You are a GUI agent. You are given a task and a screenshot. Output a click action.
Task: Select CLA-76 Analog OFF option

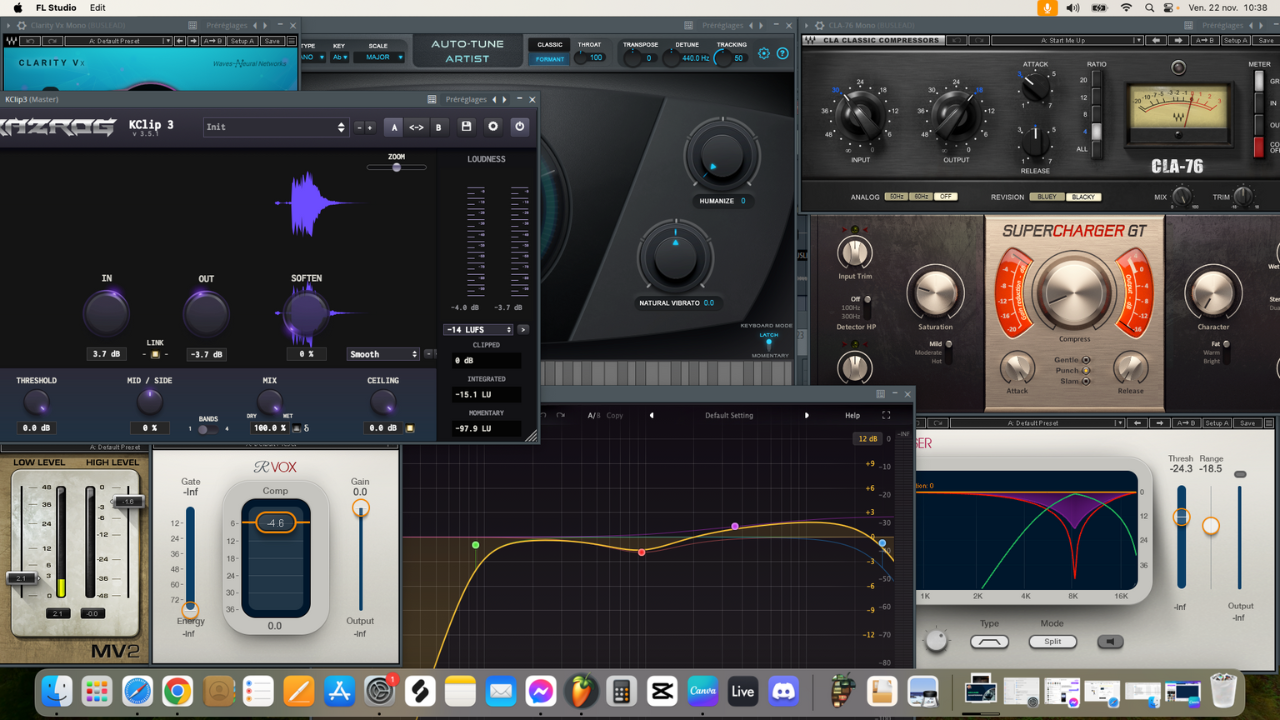[946, 197]
